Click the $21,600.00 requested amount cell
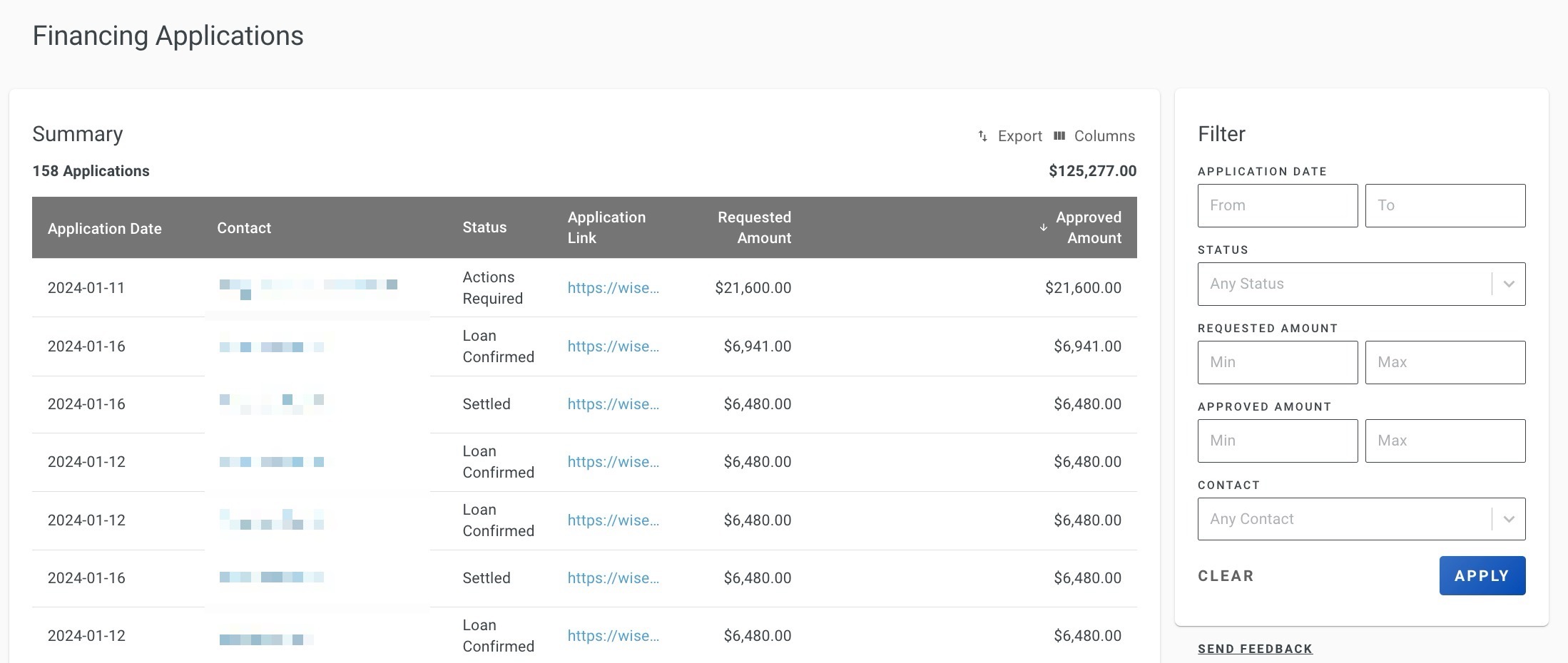The height and width of the screenshot is (663, 1568). [x=753, y=288]
